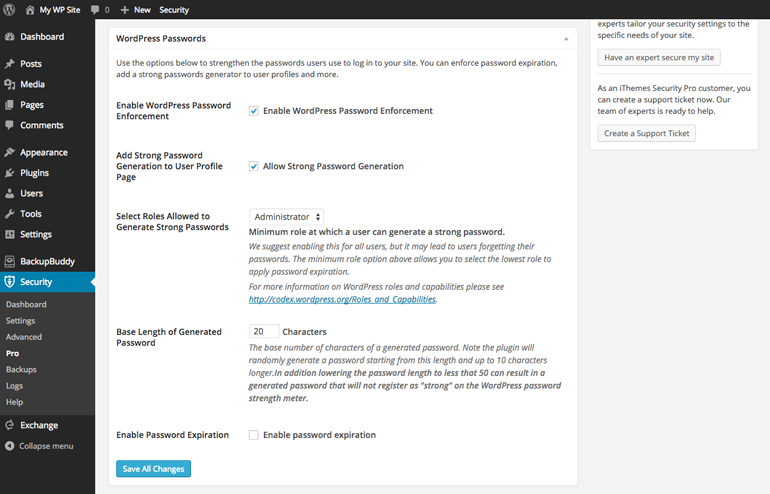Select the Pro submenu item

pos(12,354)
